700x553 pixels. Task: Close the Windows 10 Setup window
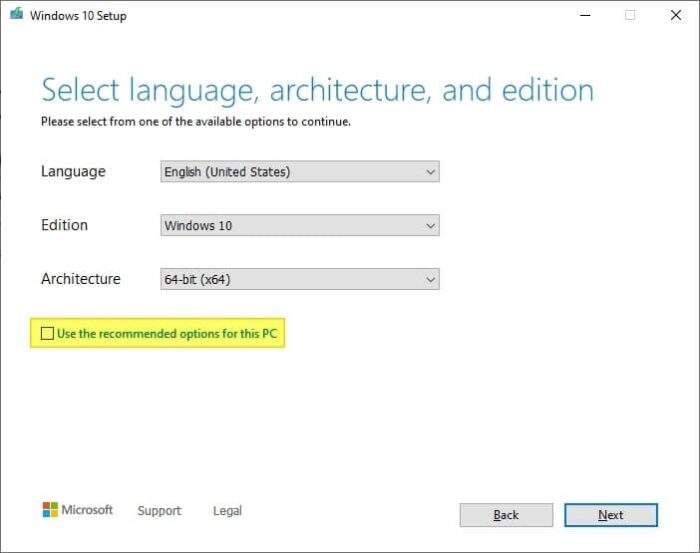click(x=676, y=15)
